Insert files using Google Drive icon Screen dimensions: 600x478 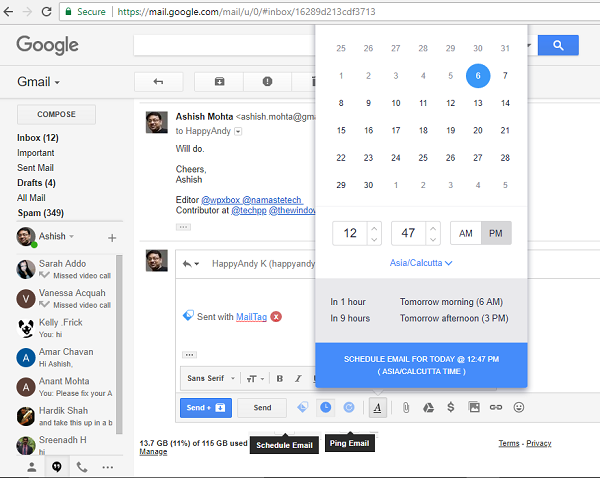pyautogui.click(x=428, y=408)
